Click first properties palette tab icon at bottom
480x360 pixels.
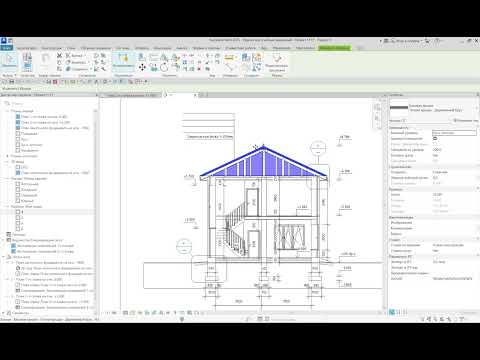pos(392,312)
